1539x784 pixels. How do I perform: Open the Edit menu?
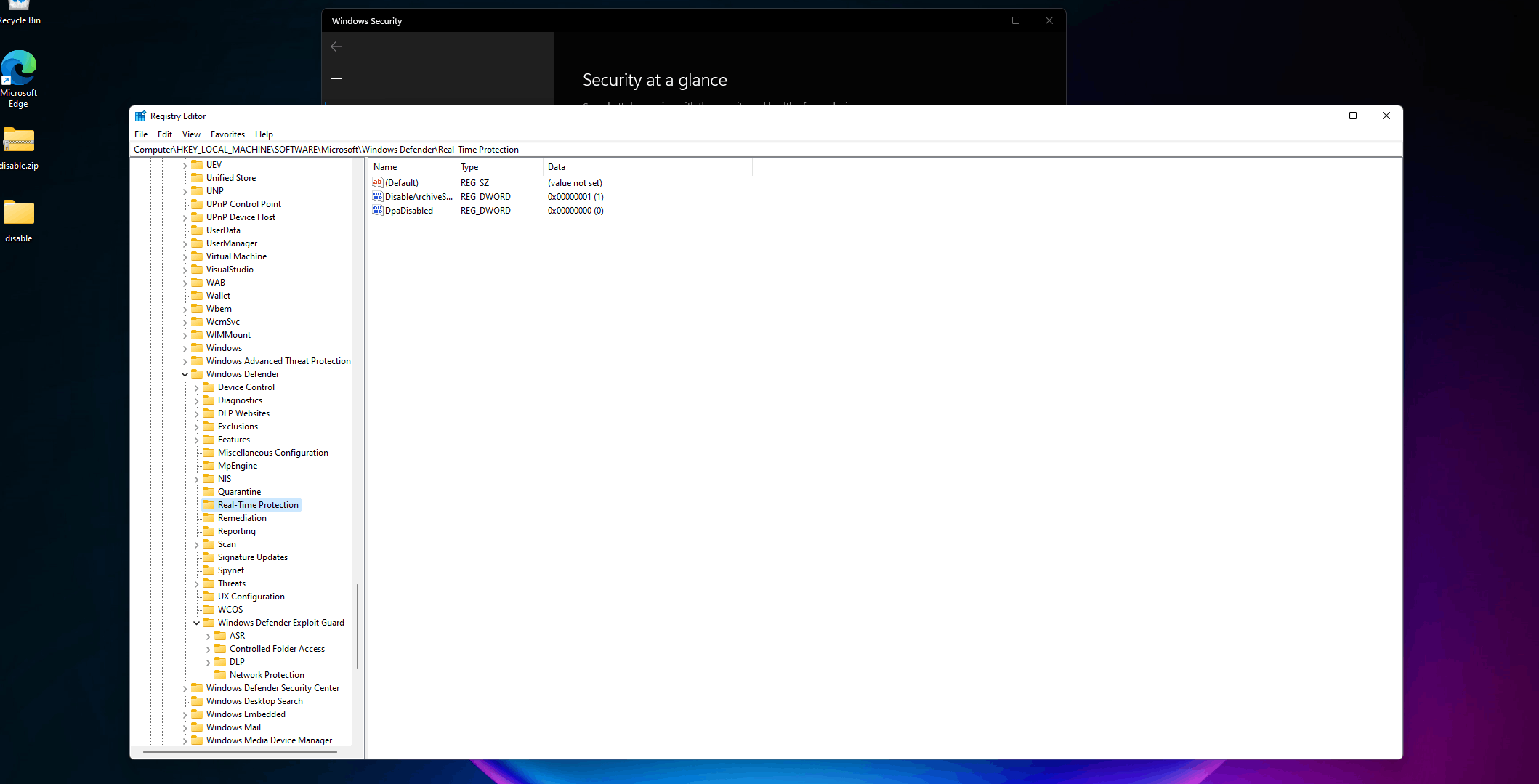click(x=165, y=134)
